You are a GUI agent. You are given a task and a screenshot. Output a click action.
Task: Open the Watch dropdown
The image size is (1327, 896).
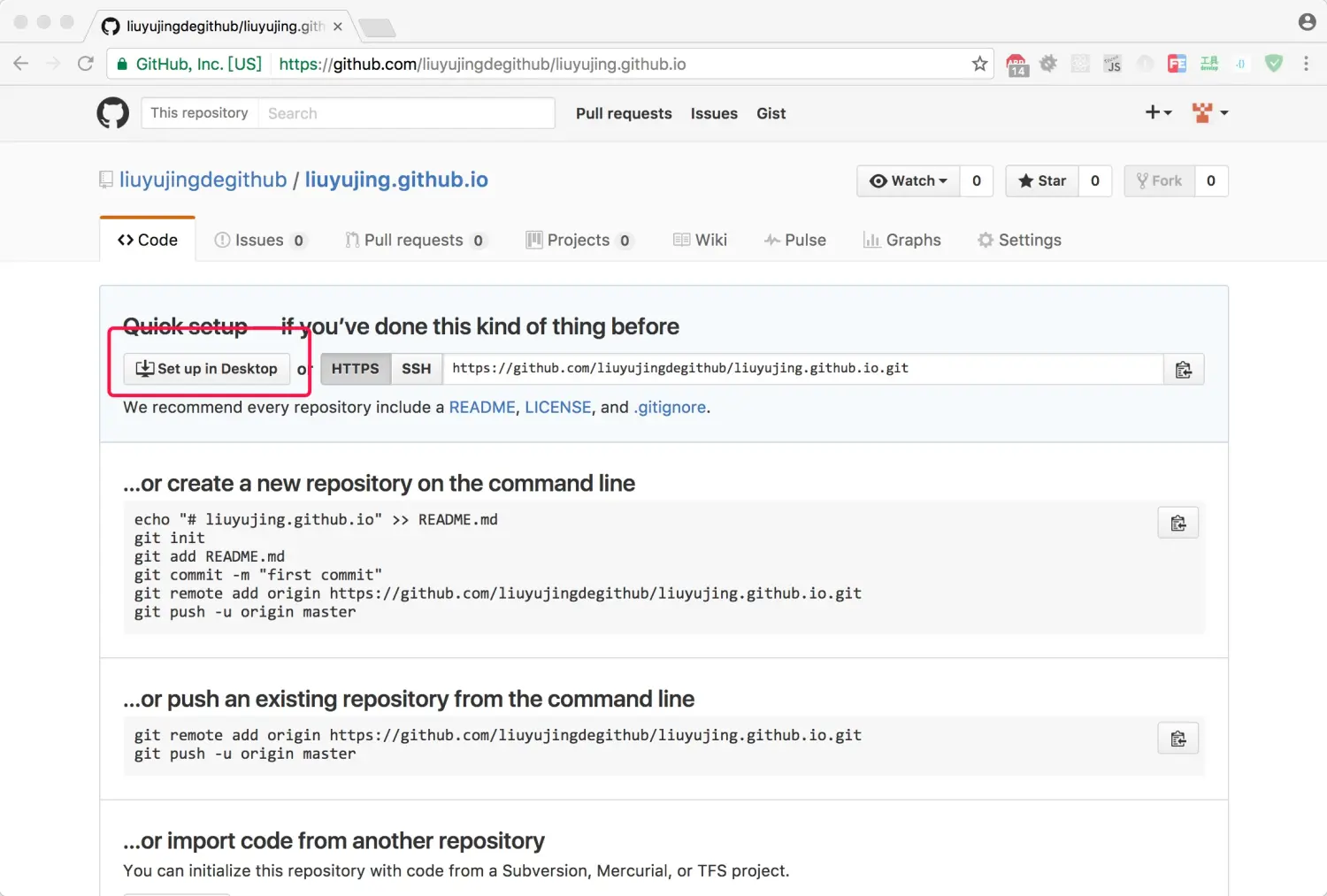click(909, 180)
